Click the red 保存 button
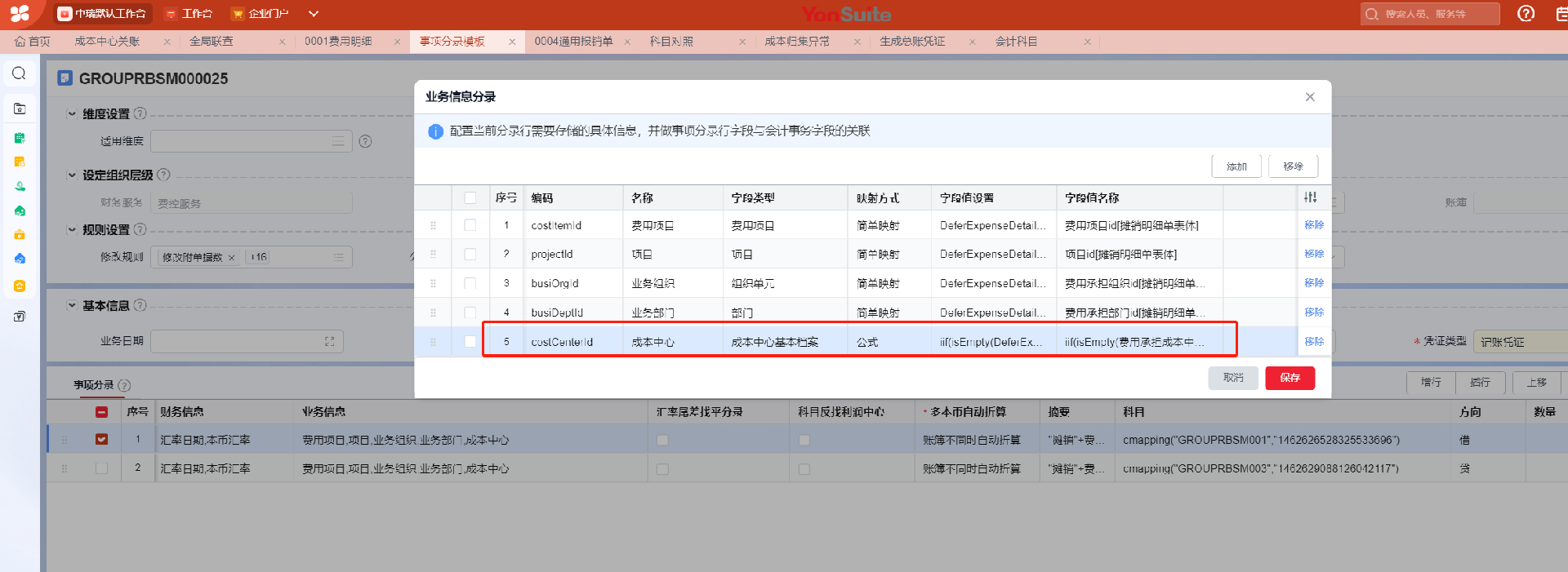Image resolution: width=1568 pixels, height=572 pixels. click(1290, 378)
